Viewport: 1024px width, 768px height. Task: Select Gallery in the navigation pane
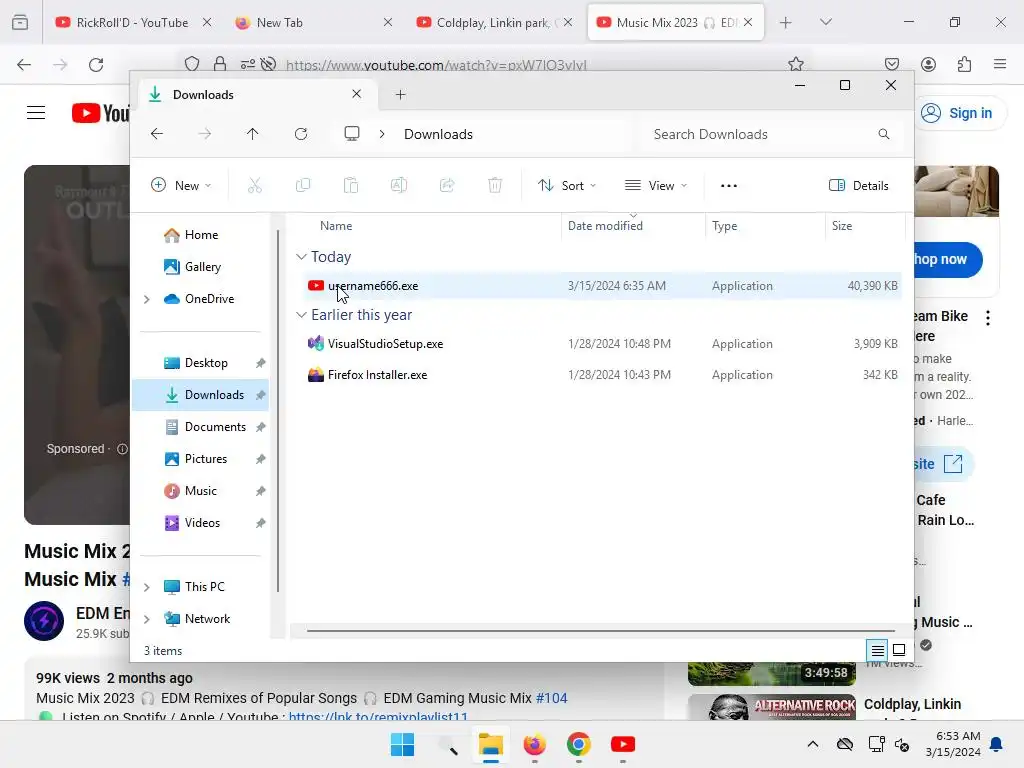[x=200, y=266]
